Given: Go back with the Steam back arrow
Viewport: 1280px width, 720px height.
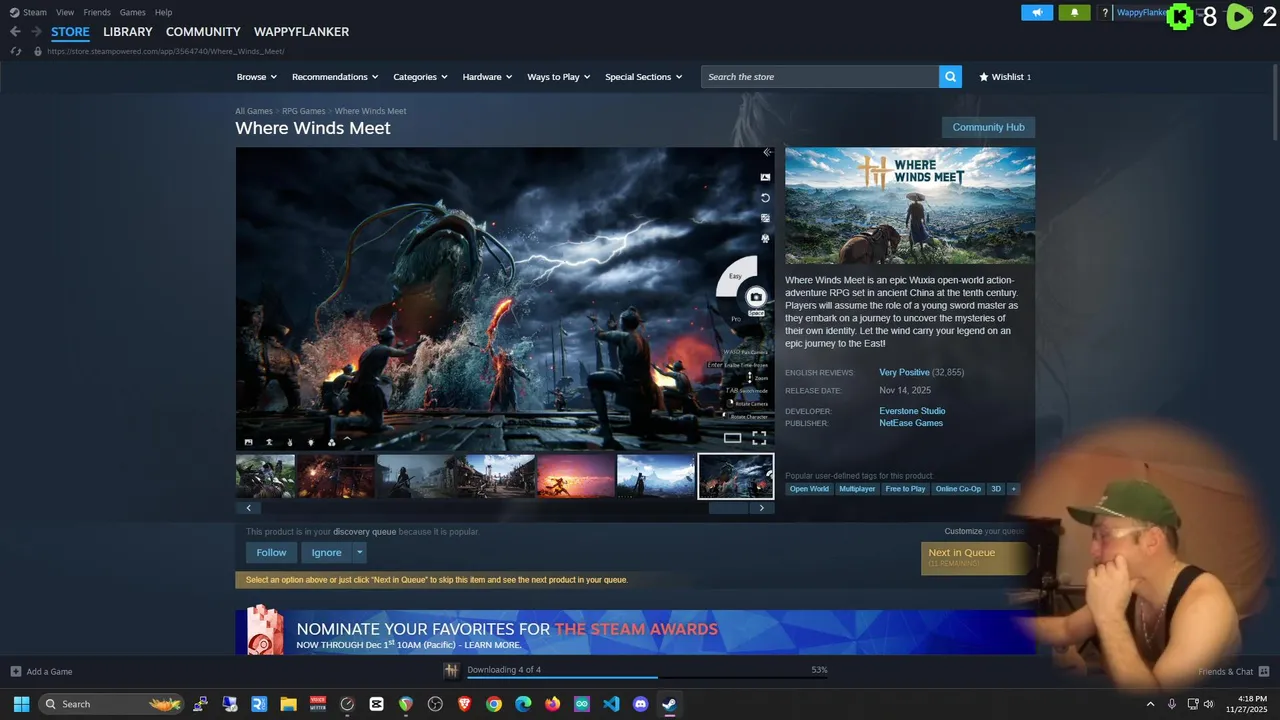Looking at the screenshot, I should [x=15, y=32].
